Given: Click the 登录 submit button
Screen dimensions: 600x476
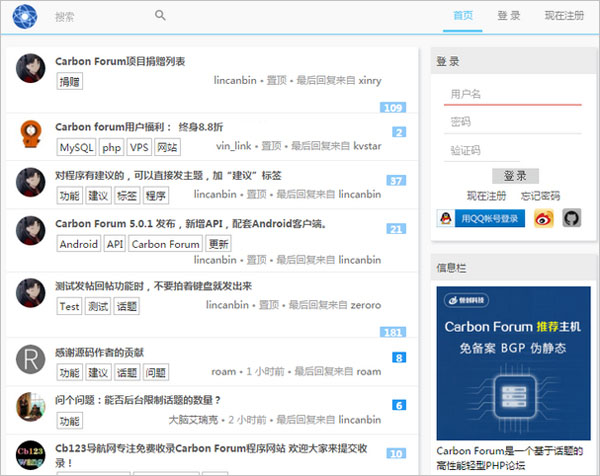Looking at the screenshot, I should (515, 176).
